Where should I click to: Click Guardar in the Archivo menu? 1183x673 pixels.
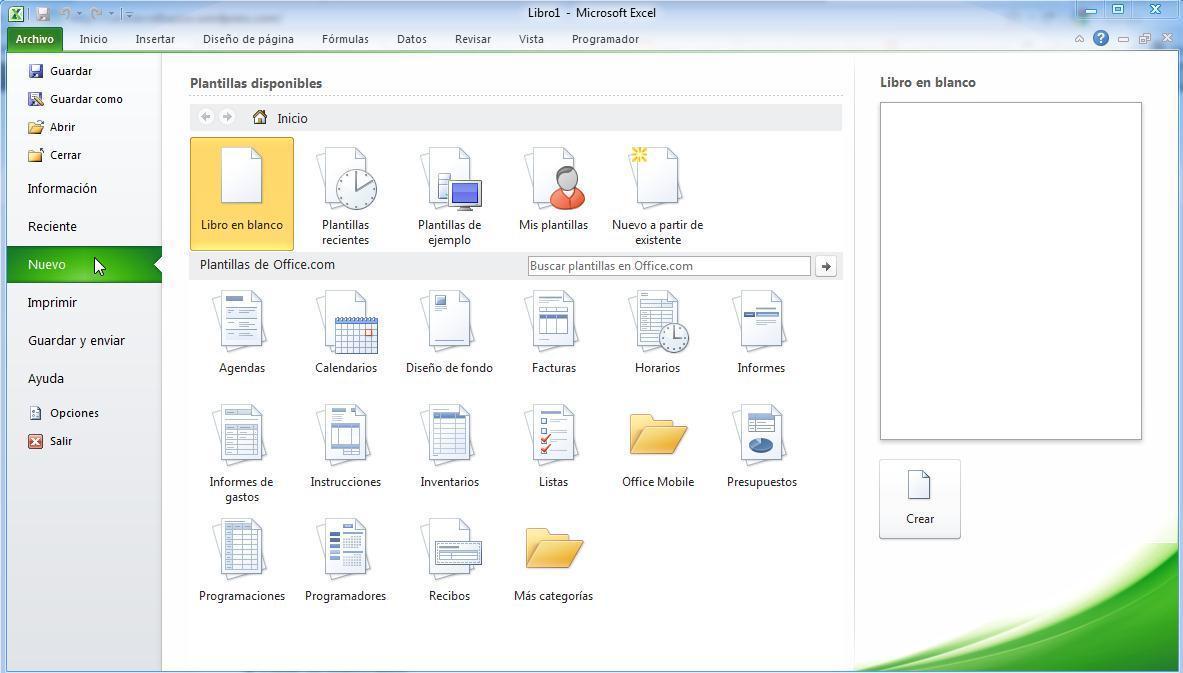pos(60,71)
